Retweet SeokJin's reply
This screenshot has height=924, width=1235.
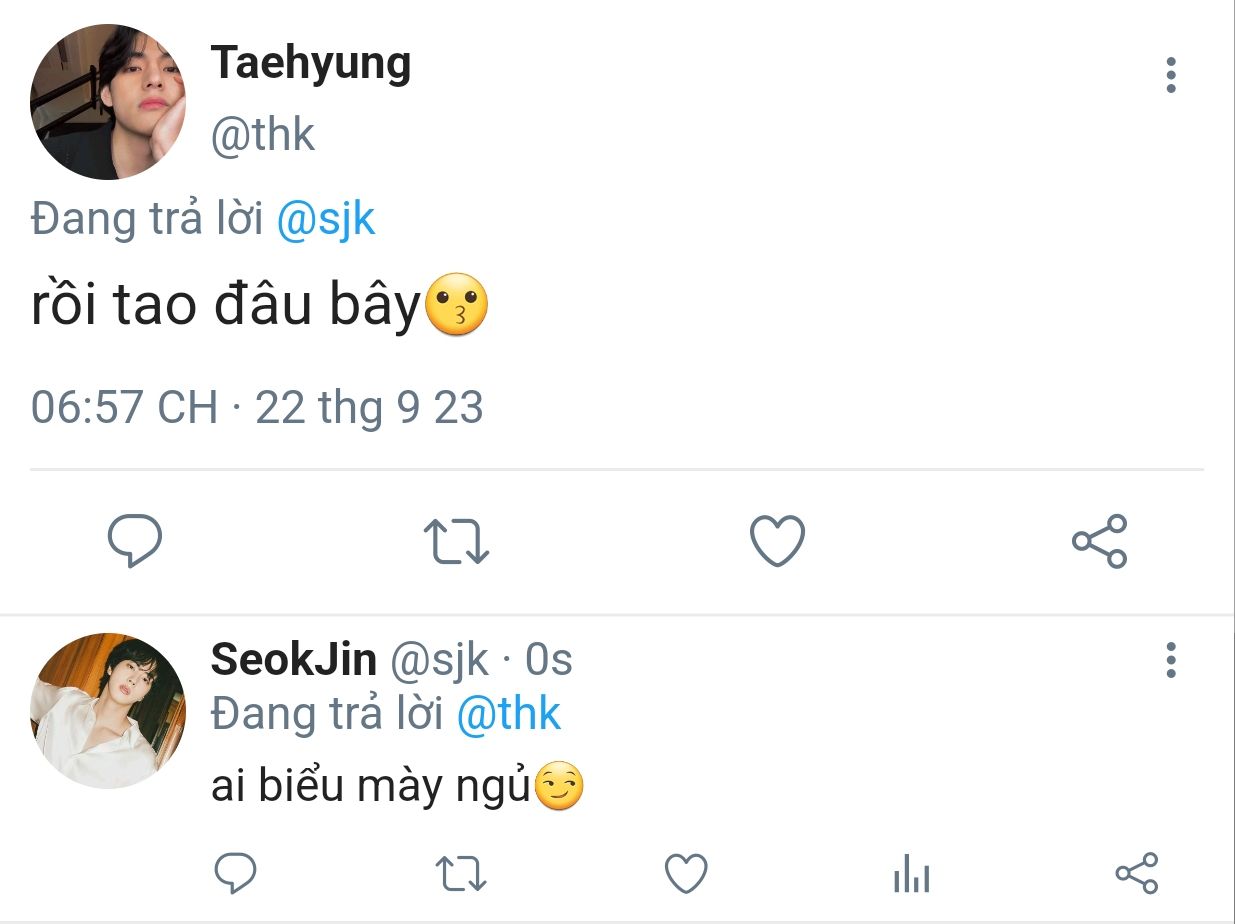[462, 873]
